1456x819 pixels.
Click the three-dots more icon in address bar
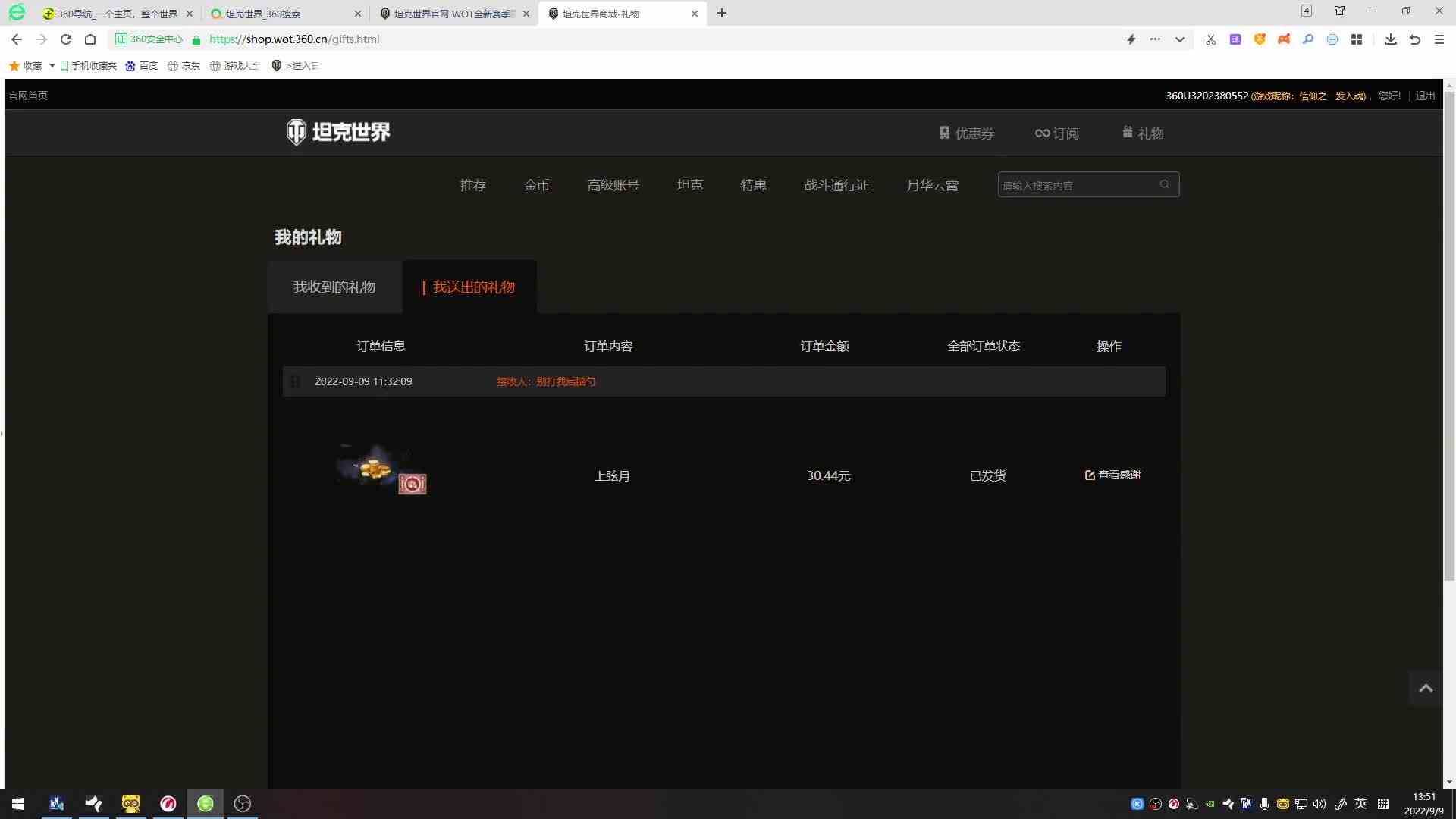(x=1155, y=39)
